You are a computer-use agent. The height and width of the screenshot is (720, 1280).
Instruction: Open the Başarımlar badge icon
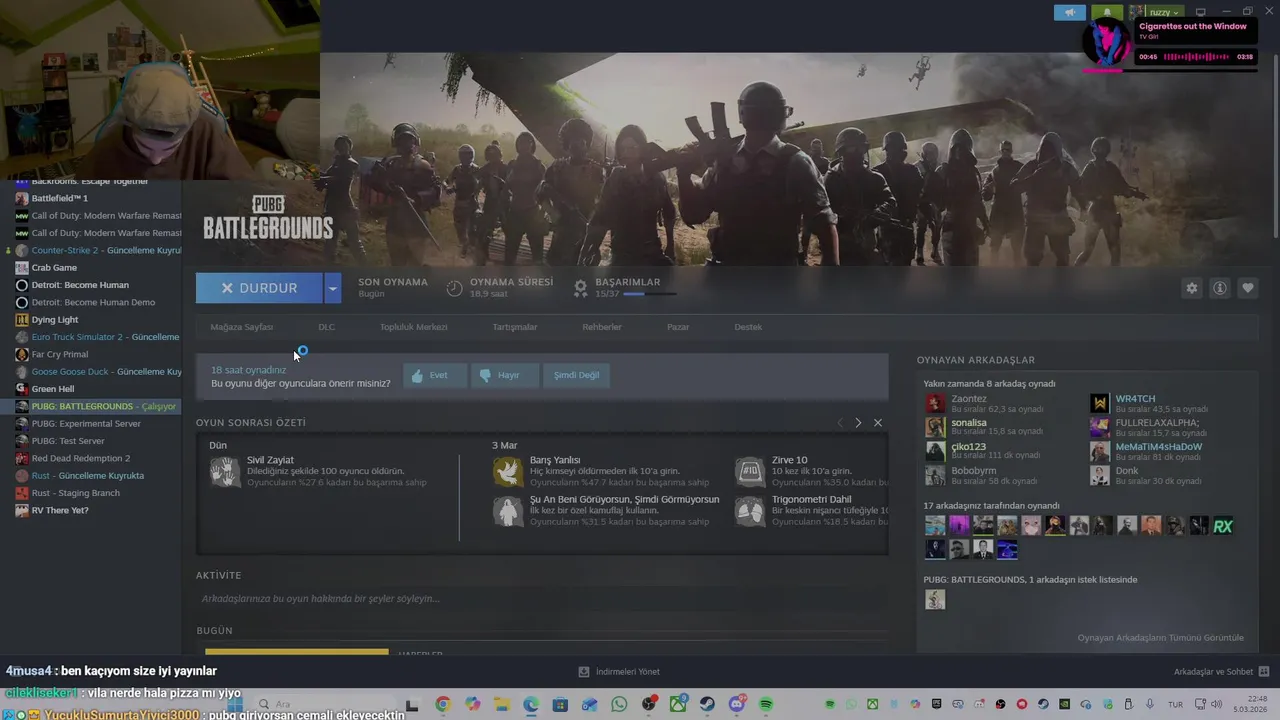[580, 288]
